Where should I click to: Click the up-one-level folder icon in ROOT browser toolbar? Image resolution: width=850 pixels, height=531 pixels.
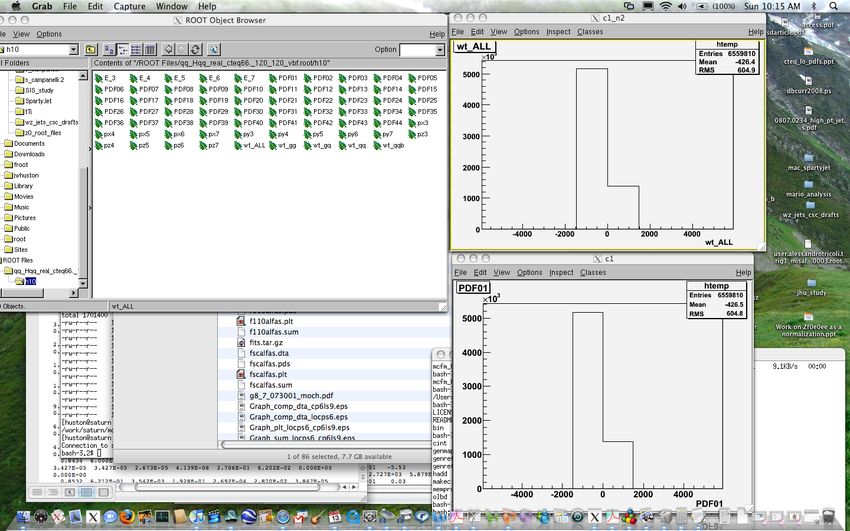[x=91, y=50]
